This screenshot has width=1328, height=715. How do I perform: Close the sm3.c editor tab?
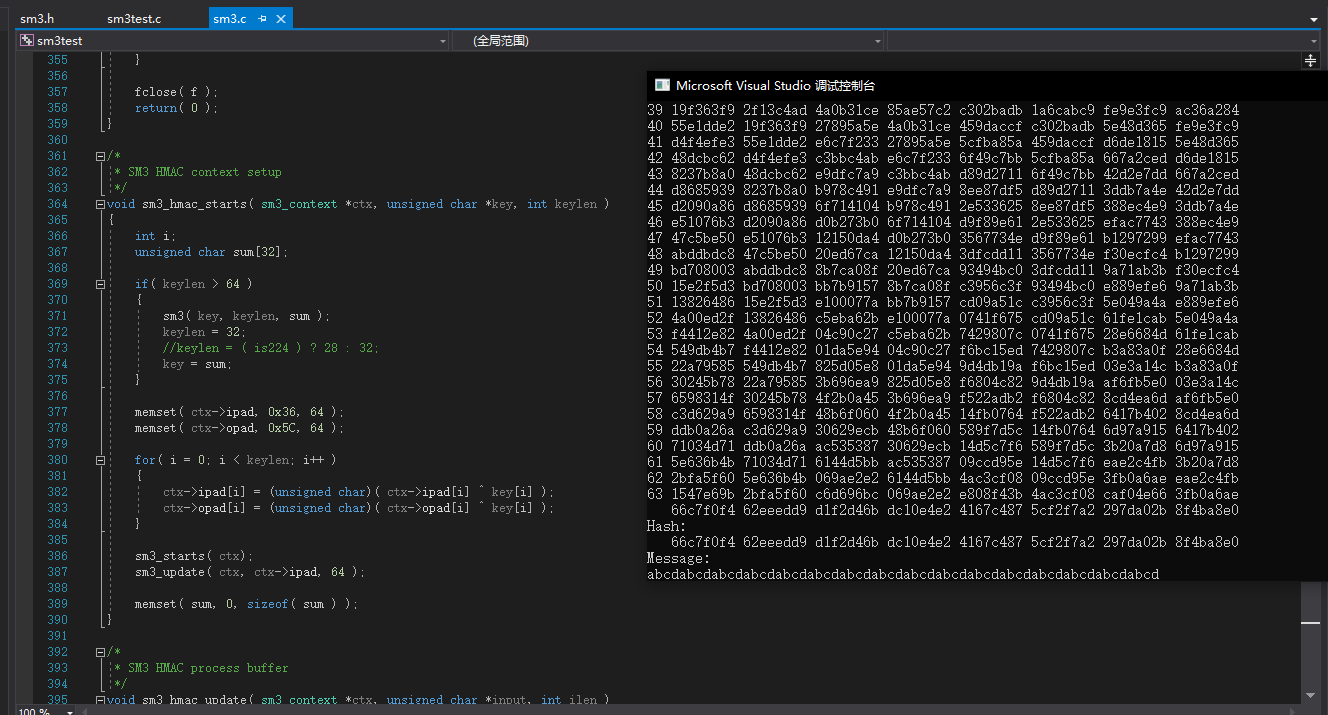pos(281,19)
